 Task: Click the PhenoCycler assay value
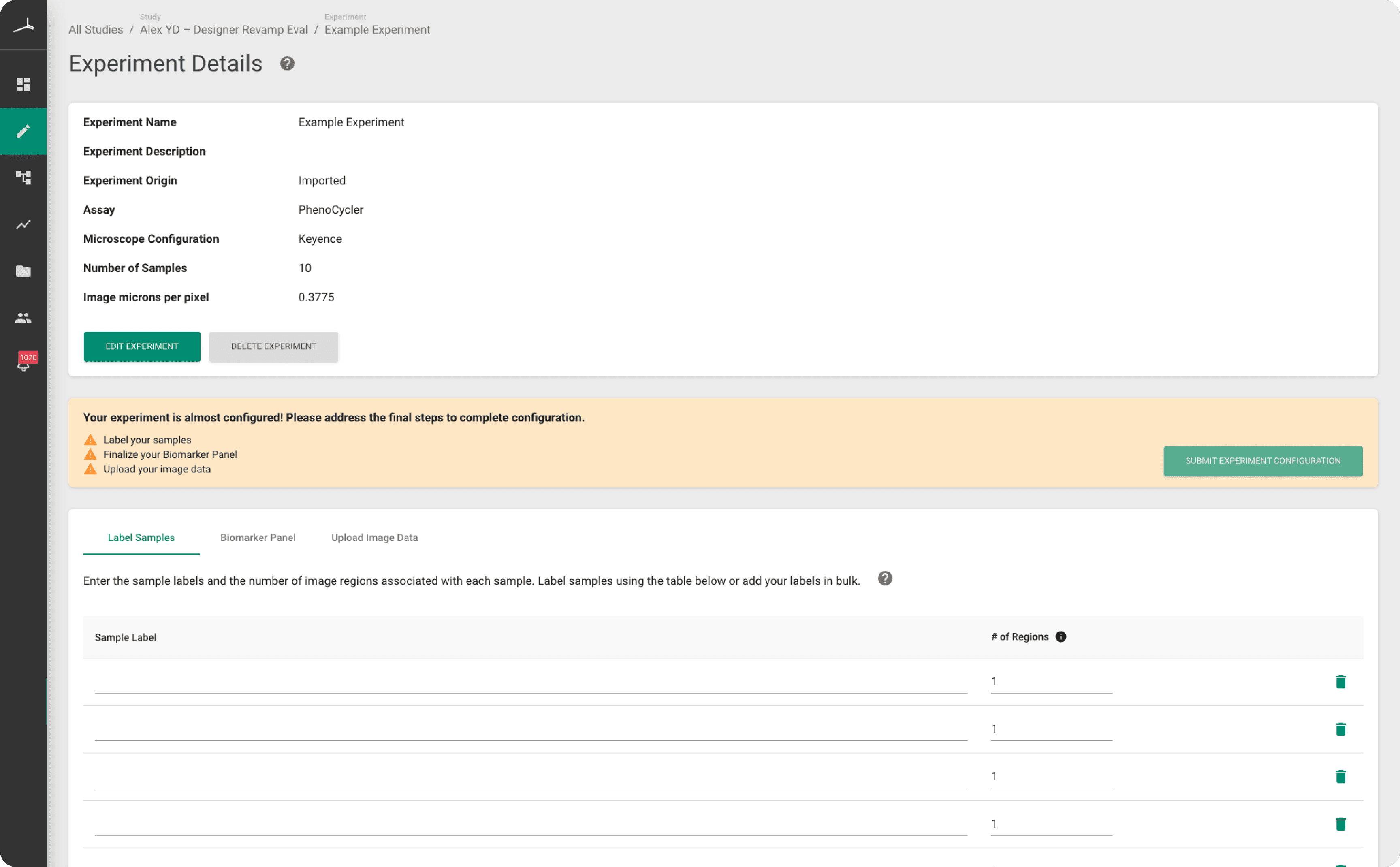pyautogui.click(x=331, y=210)
